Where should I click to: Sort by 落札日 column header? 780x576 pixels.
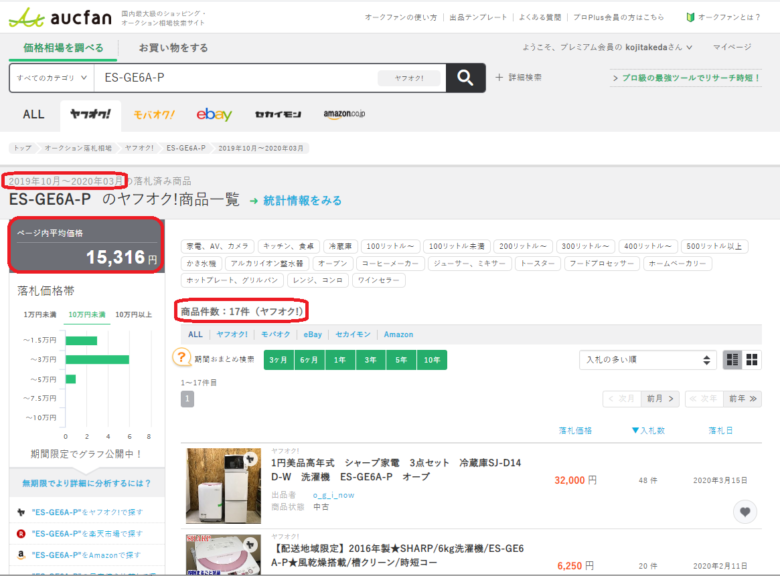pyautogui.click(x=720, y=430)
